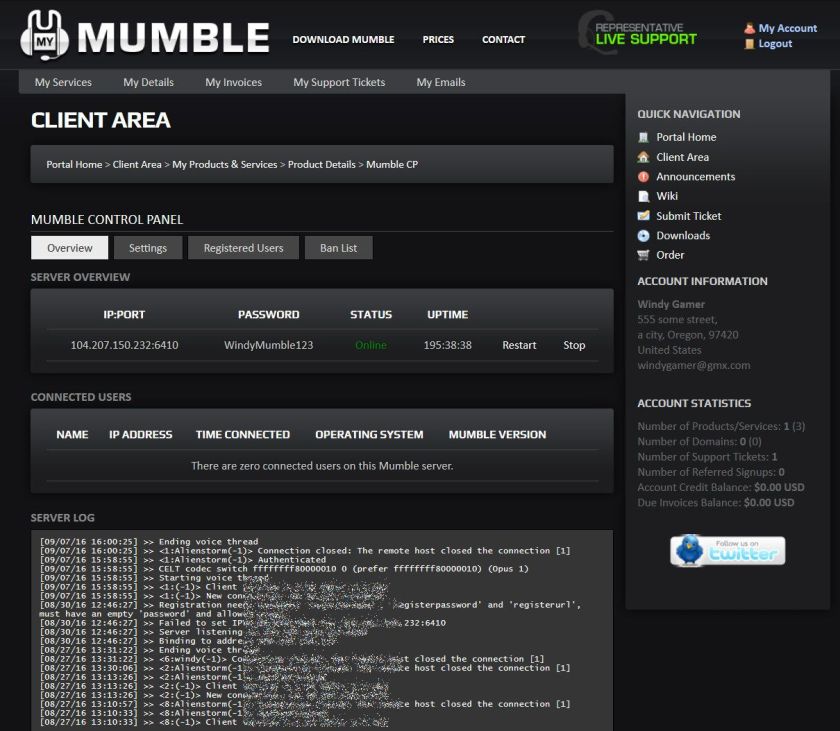The width and height of the screenshot is (840, 731).
Task: Switch to the Settings tab
Action: coord(148,248)
